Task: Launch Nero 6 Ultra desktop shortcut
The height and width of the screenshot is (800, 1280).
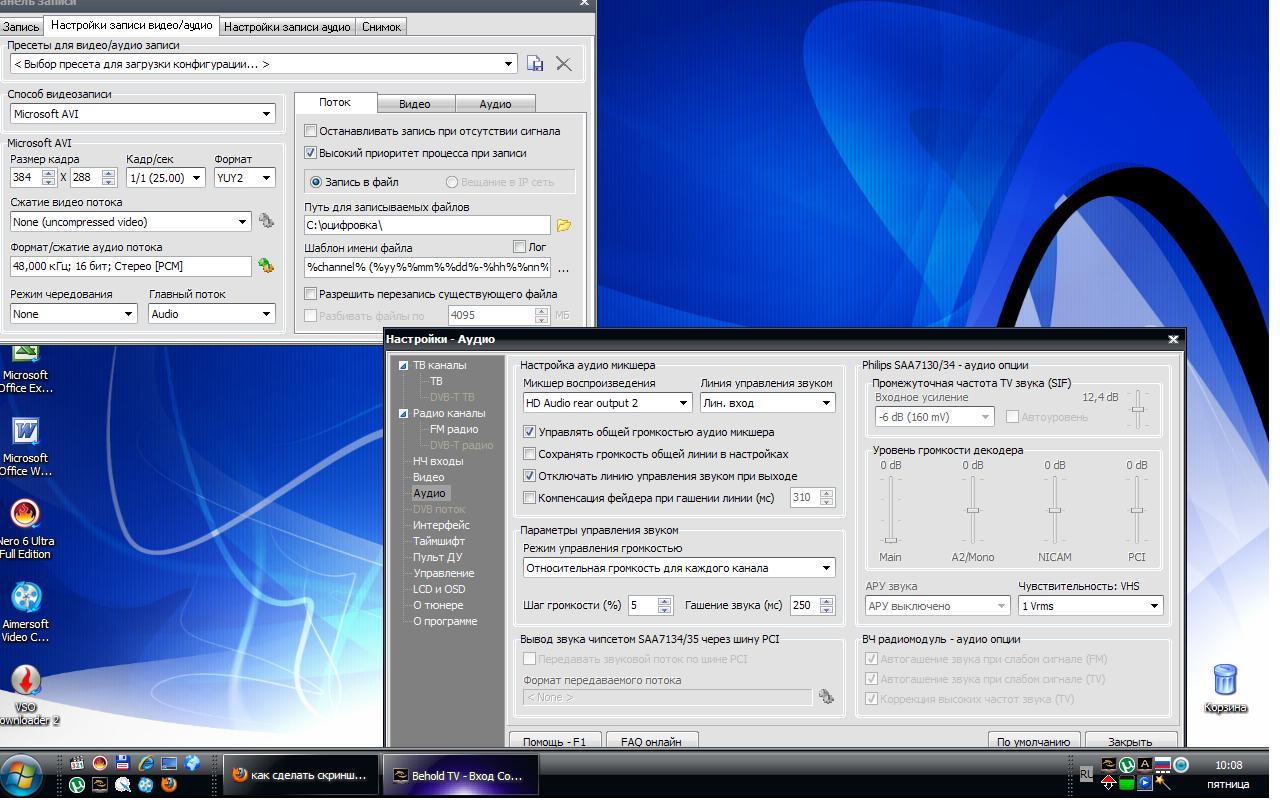Action: [25, 529]
